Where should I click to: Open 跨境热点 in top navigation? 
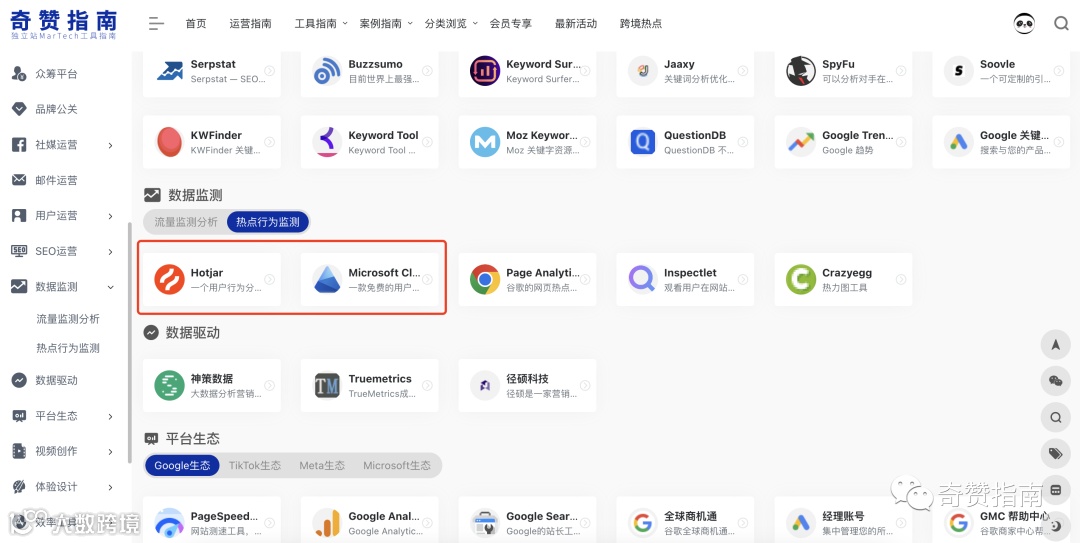641,23
